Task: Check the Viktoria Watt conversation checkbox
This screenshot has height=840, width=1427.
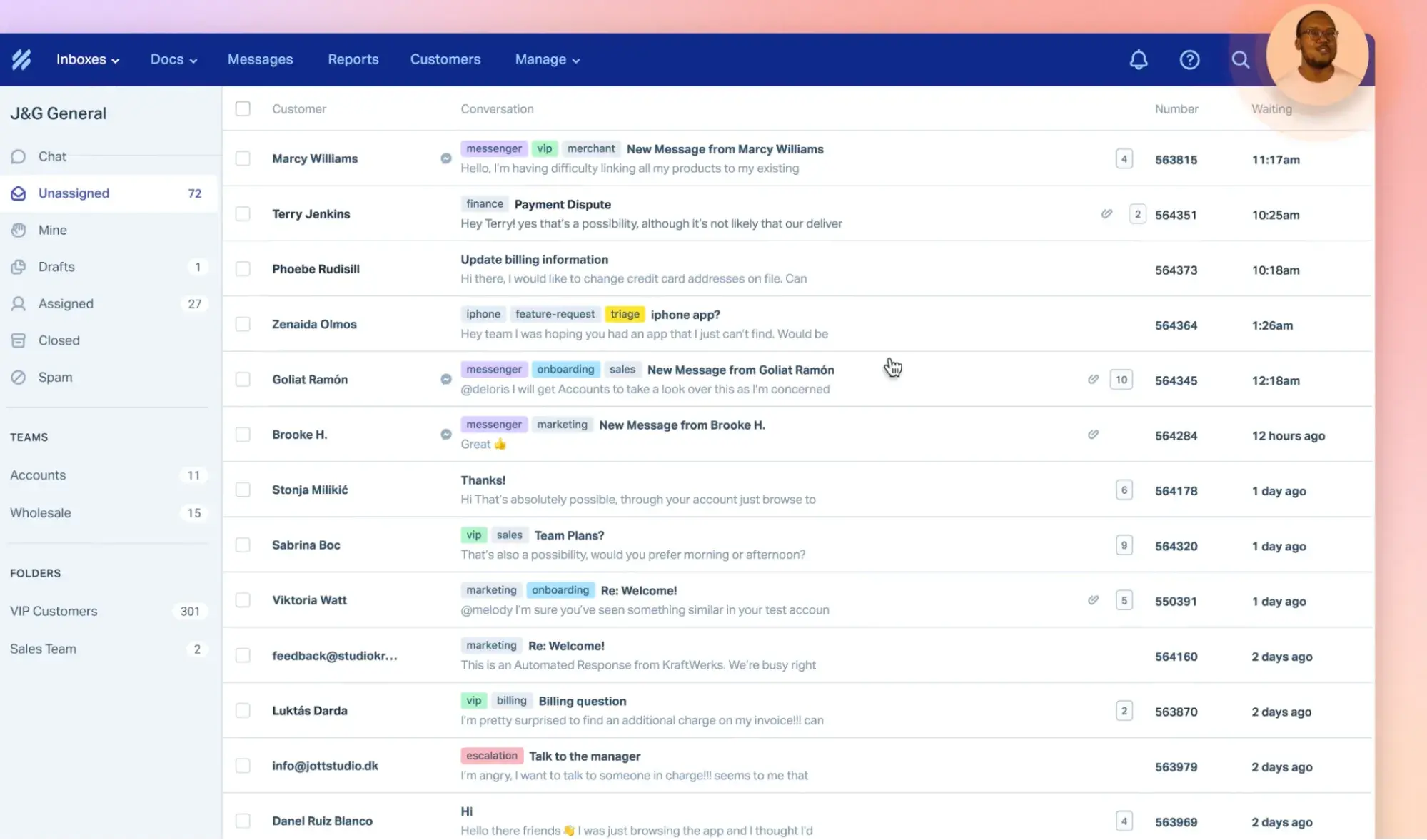Action: (x=243, y=600)
